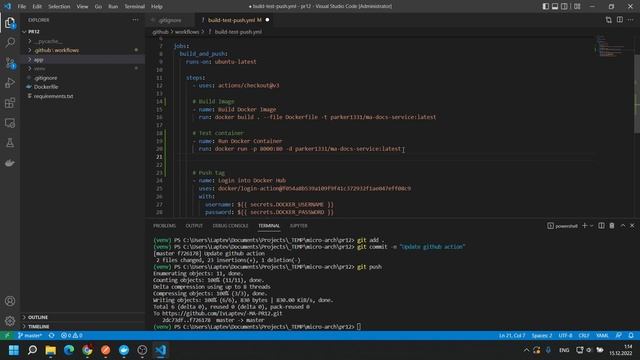Open changes icon in editor toolbar

click(x=609, y=20)
